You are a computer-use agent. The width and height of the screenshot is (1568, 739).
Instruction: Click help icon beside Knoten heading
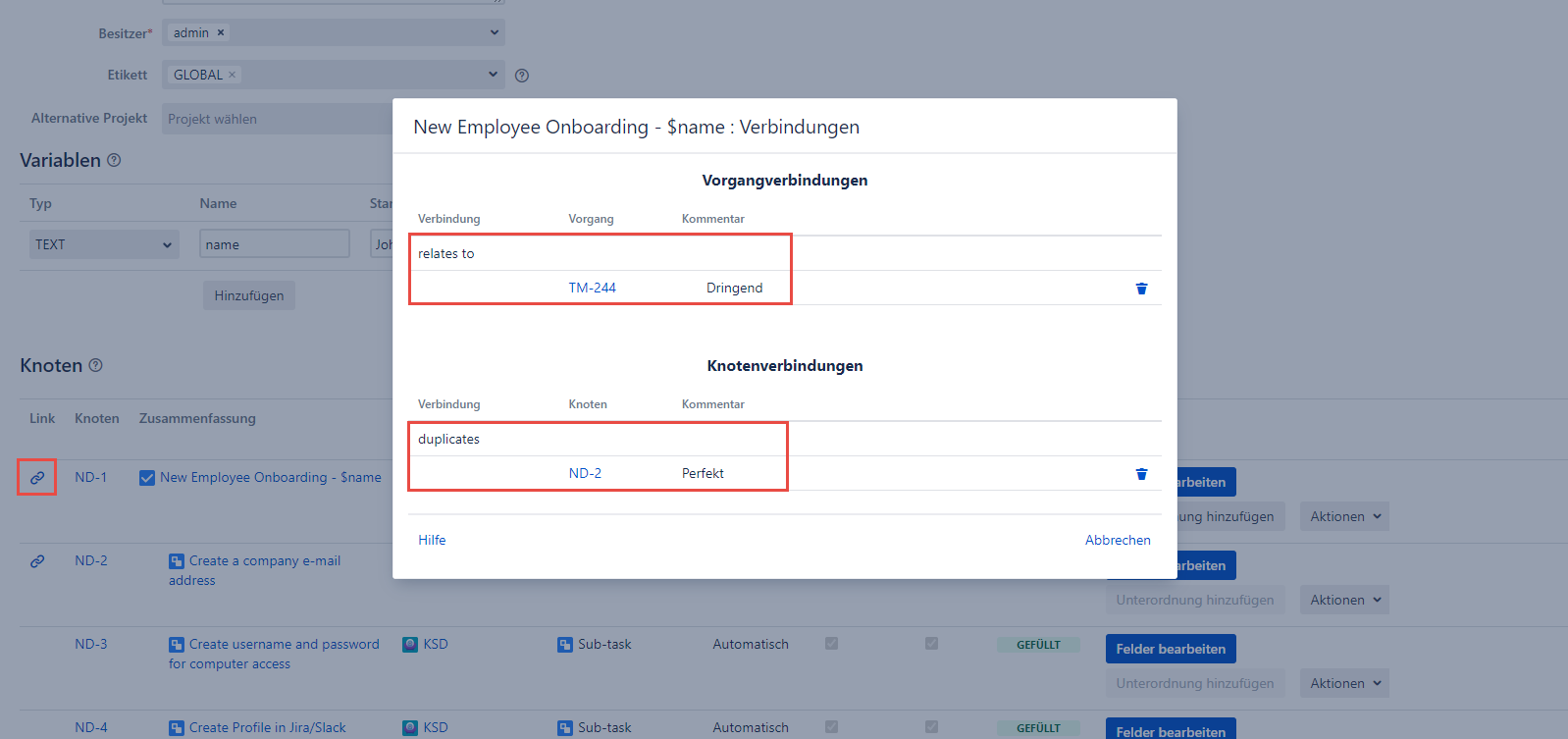[95, 365]
